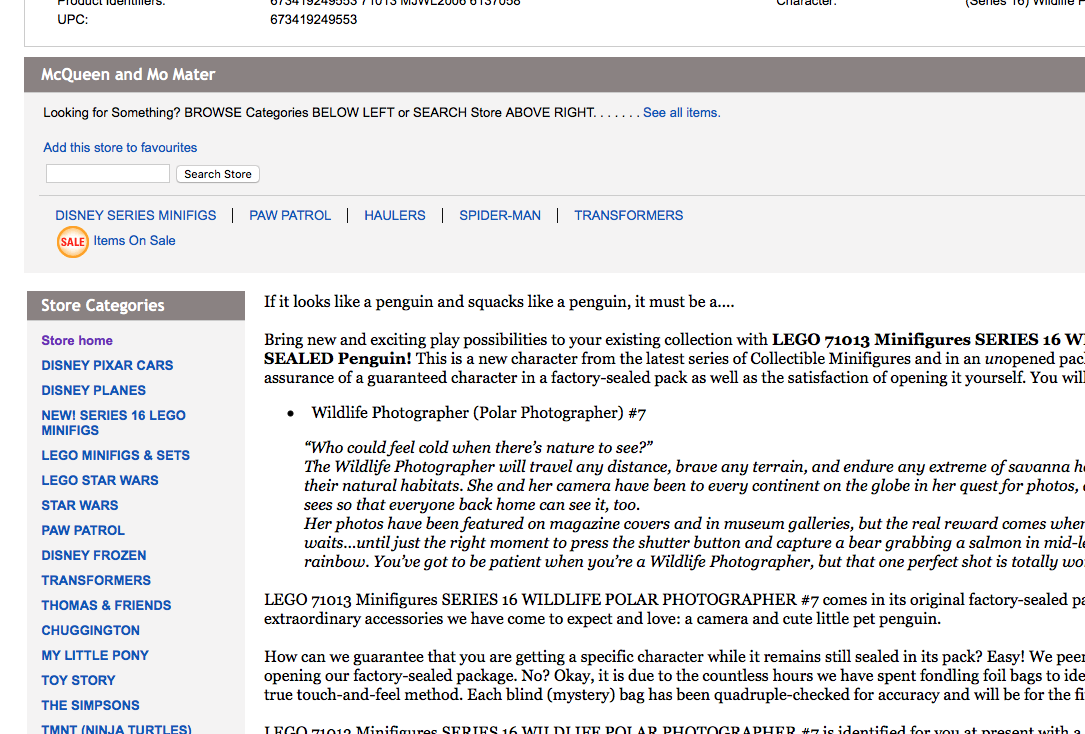View New! Series 16 LEGO Minifigs category

pos(113,423)
